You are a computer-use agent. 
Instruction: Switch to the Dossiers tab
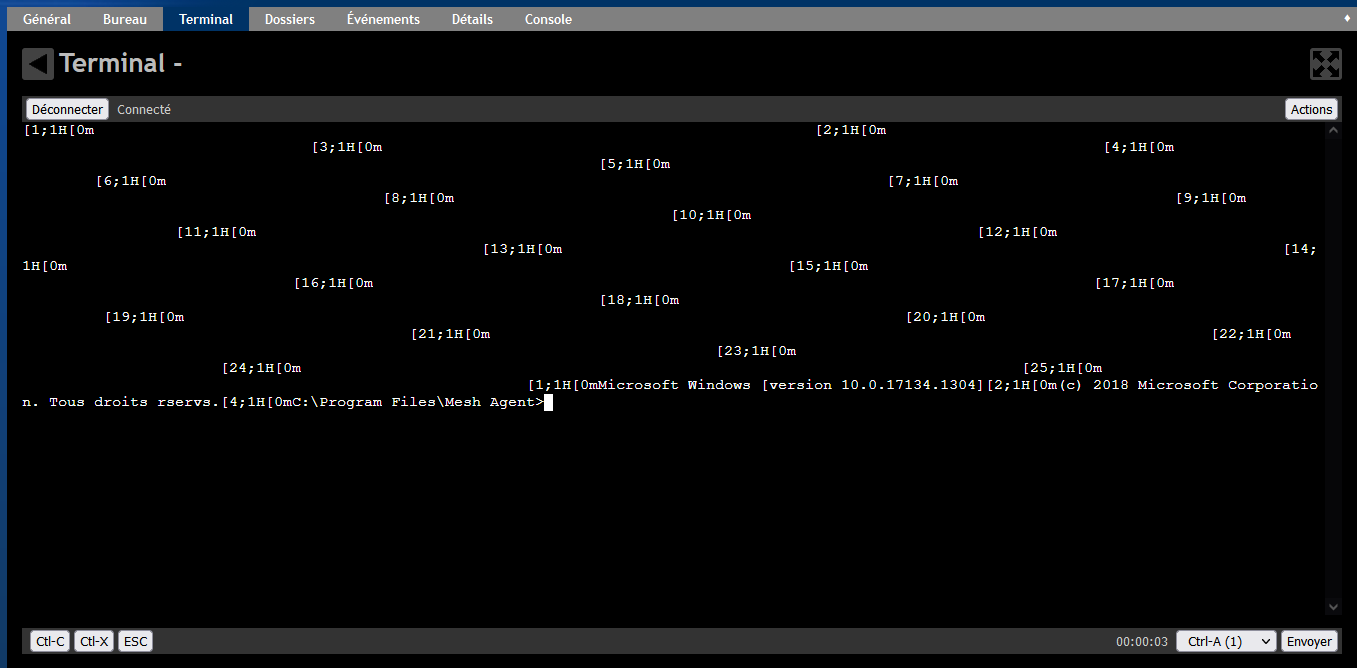[289, 18]
